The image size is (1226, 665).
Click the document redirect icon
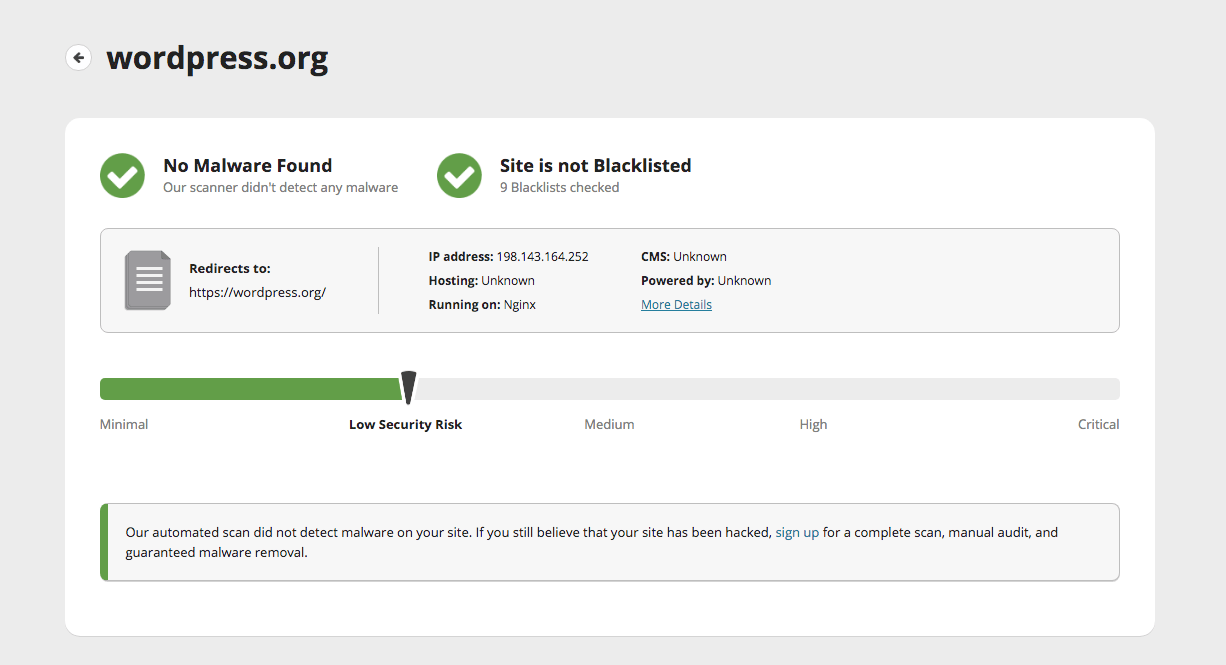[148, 280]
